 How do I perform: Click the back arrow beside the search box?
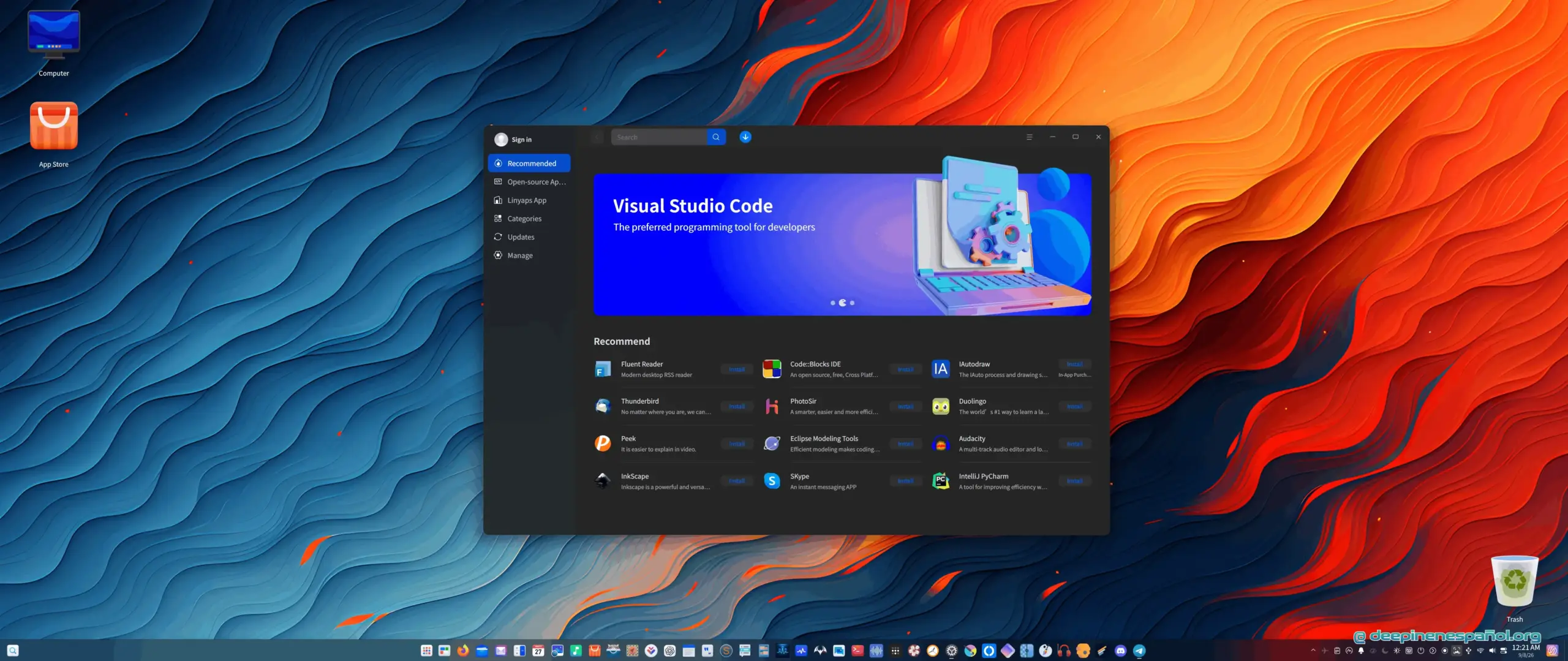click(x=597, y=137)
